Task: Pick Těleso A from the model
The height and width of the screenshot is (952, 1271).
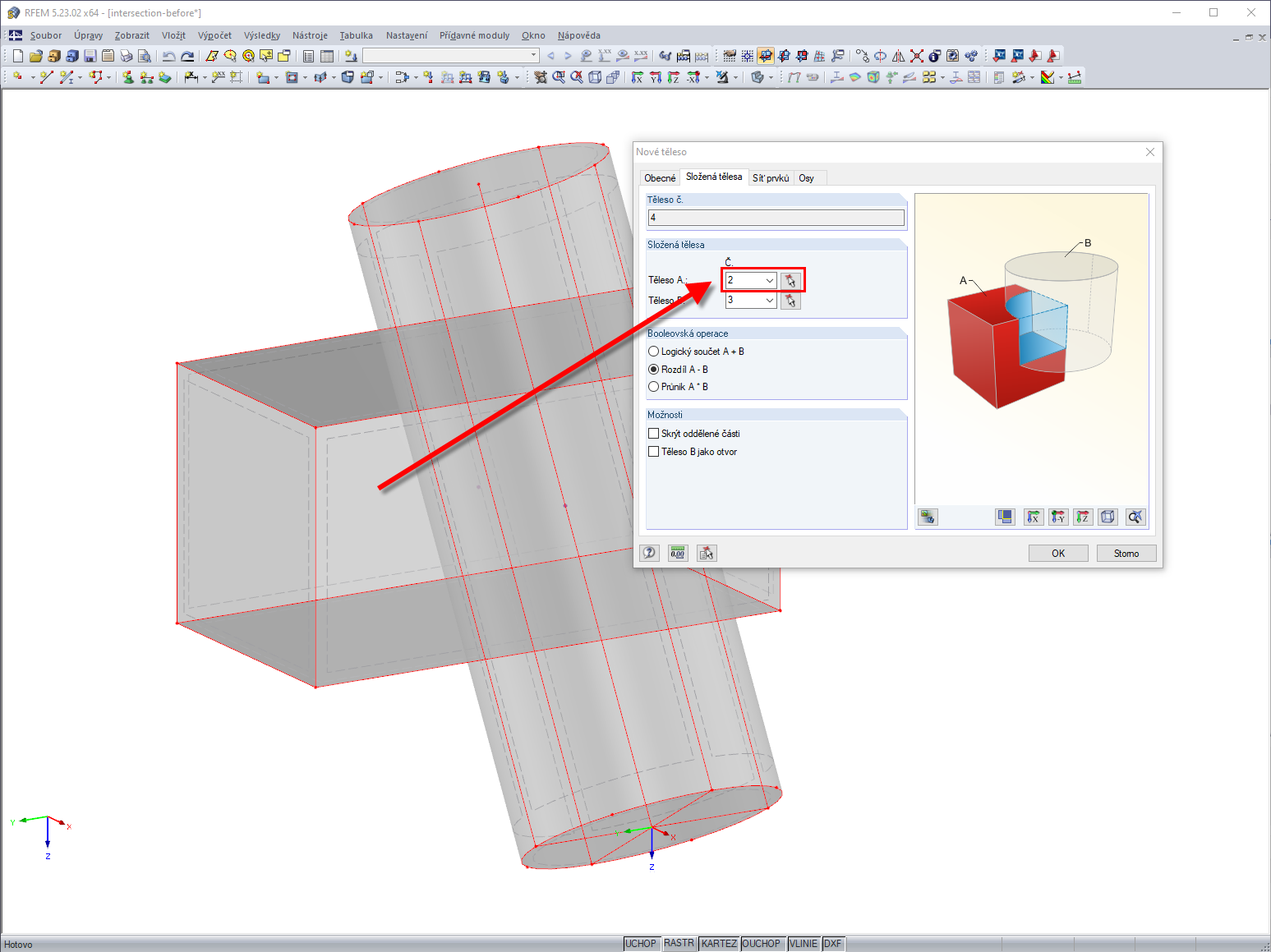Action: click(790, 280)
